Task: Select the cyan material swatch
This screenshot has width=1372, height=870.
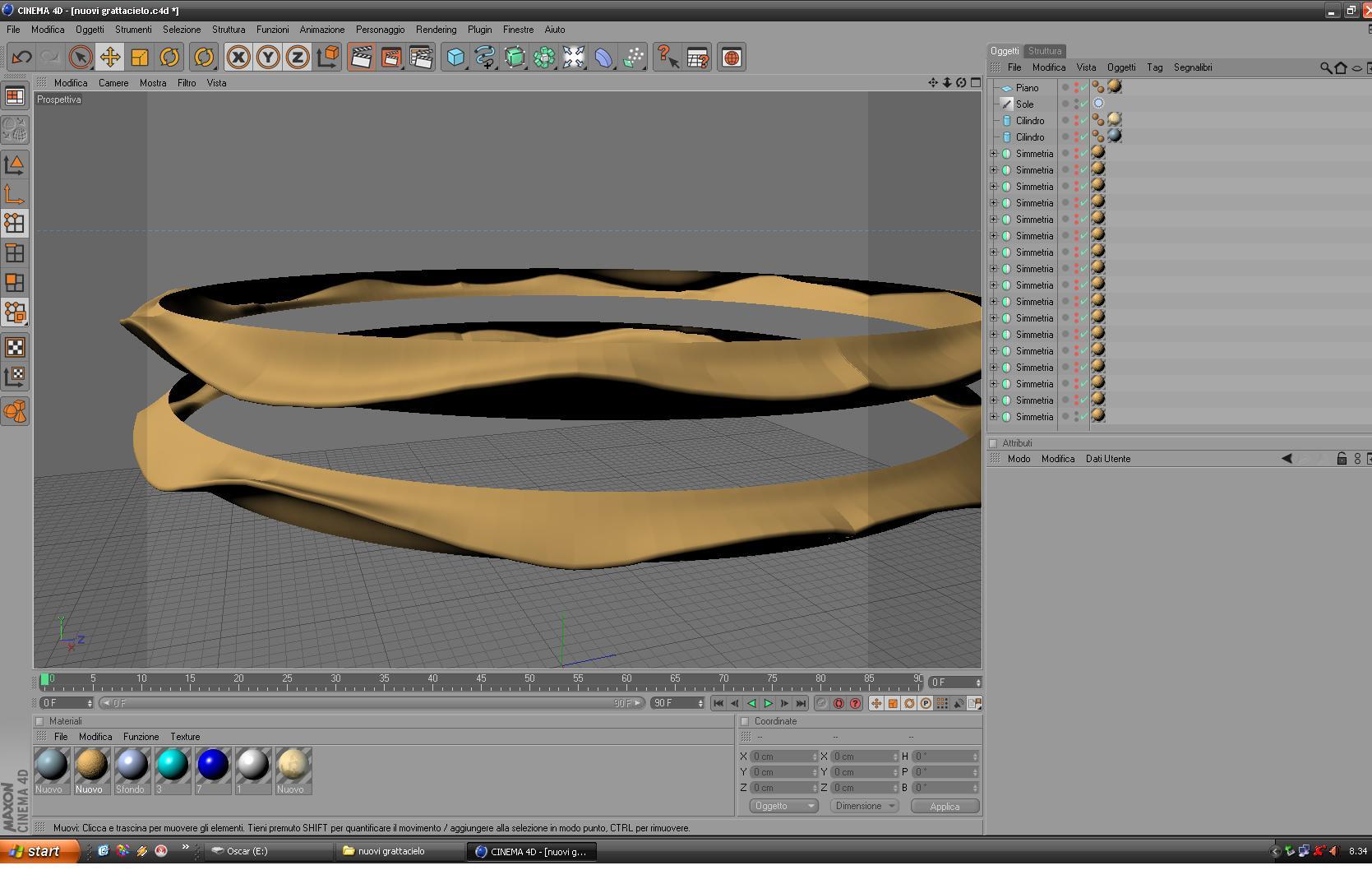Action: click(x=172, y=765)
